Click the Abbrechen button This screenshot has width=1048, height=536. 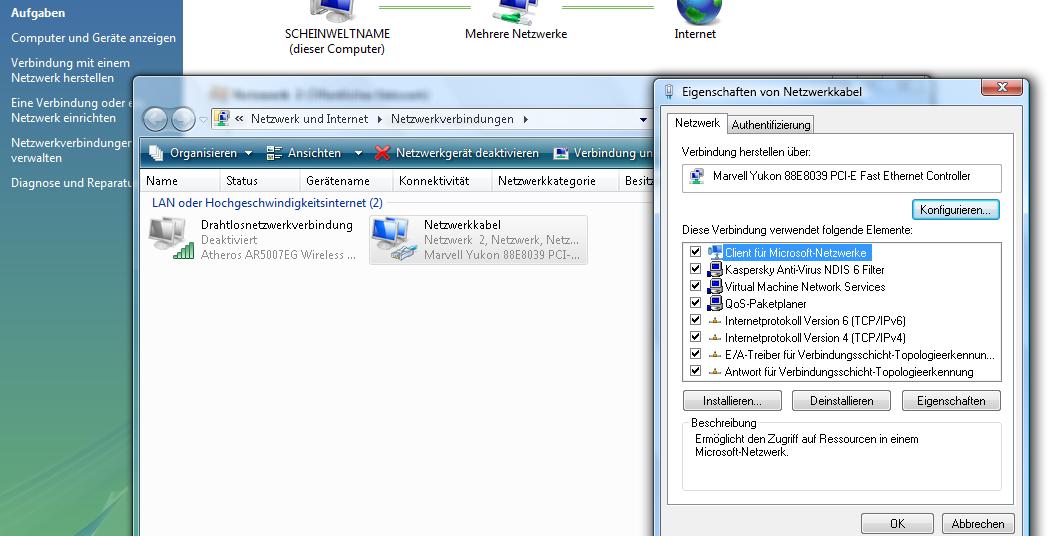(978, 523)
